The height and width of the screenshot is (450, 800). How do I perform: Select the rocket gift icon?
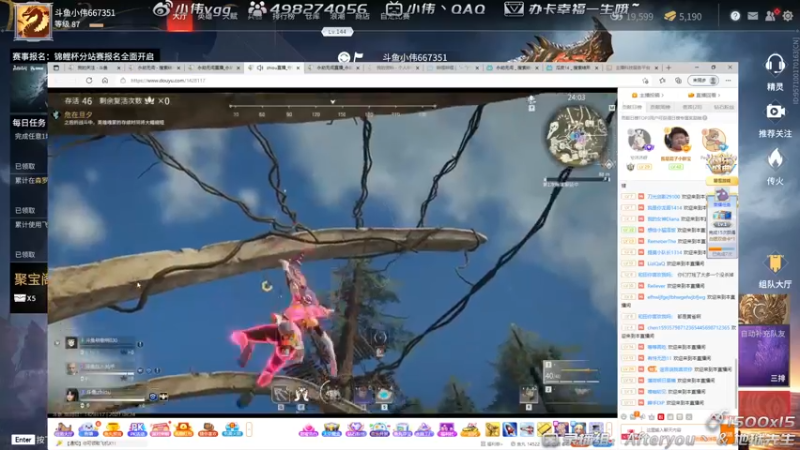[x=509, y=430]
